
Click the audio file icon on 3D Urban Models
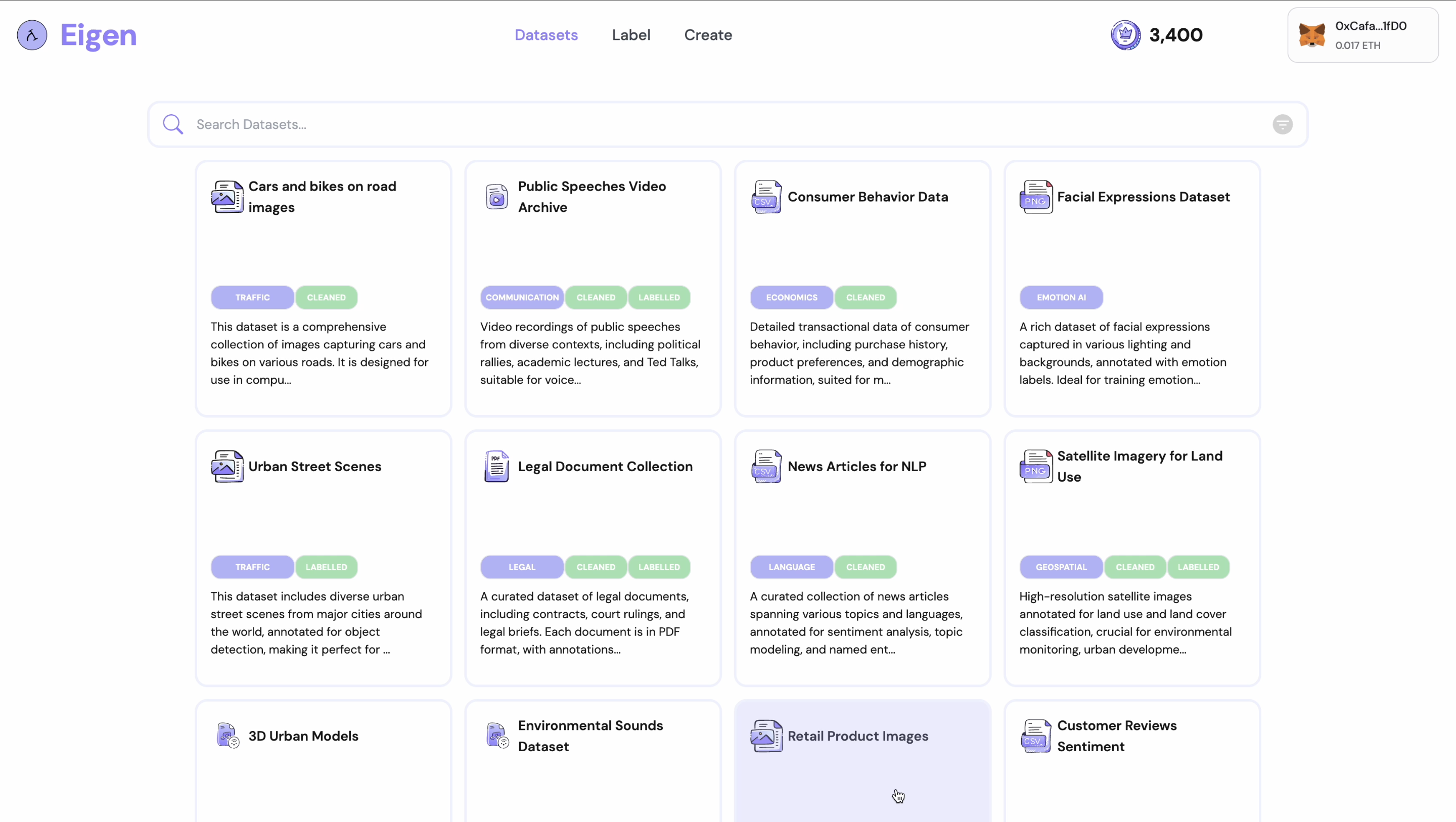tap(228, 736)
